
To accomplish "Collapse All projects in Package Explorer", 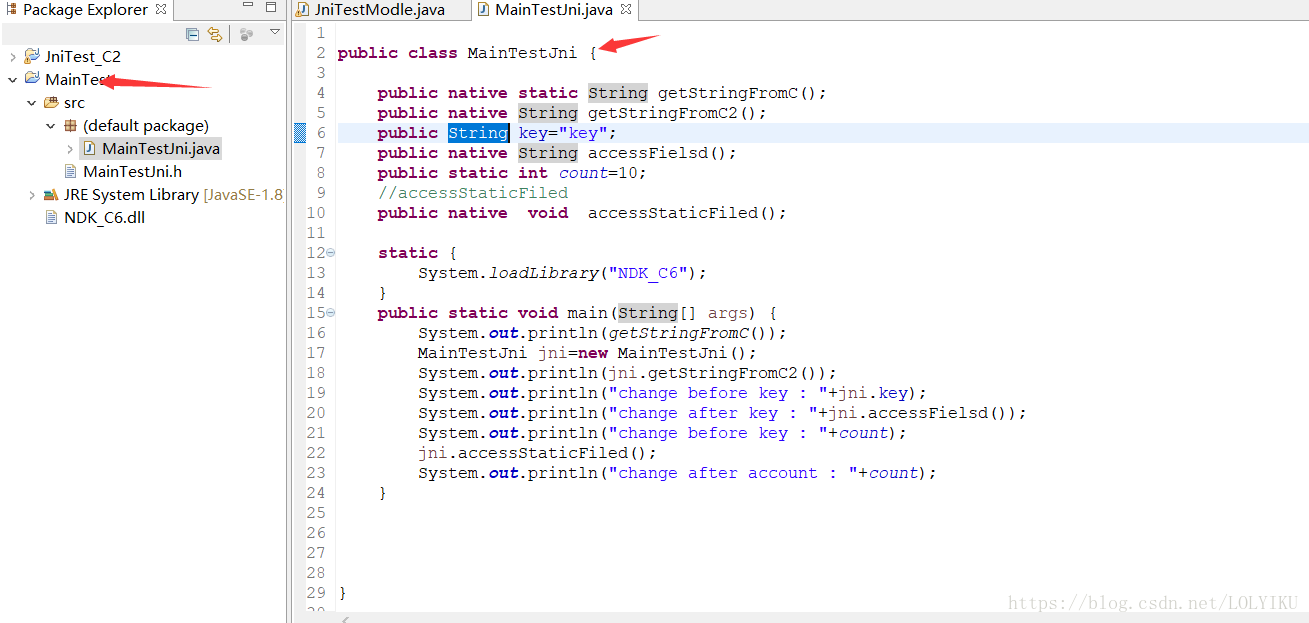I will click(192, 34).
